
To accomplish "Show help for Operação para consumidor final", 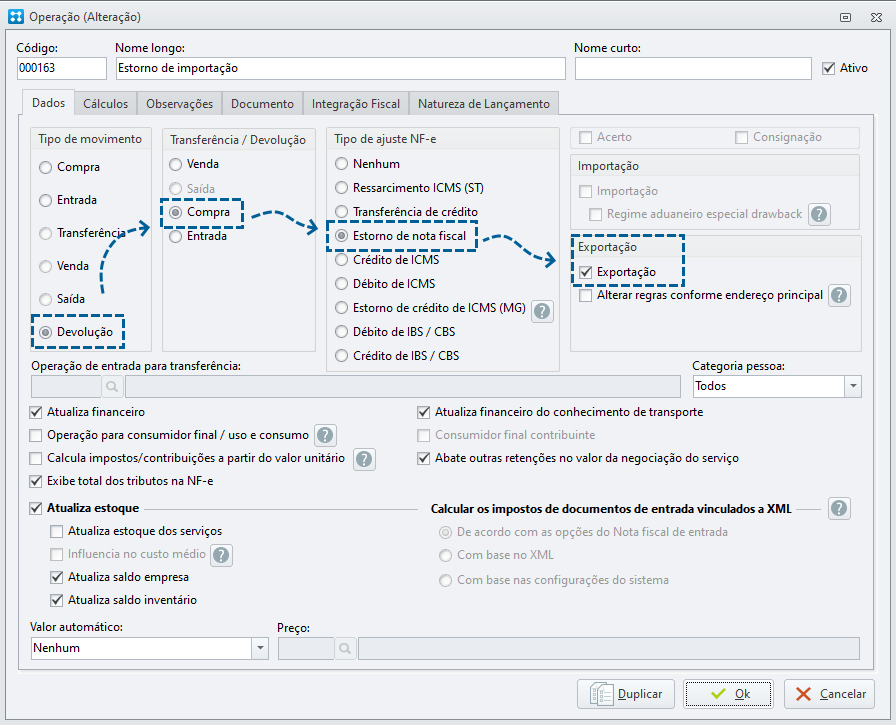I will tap(325, 436).
